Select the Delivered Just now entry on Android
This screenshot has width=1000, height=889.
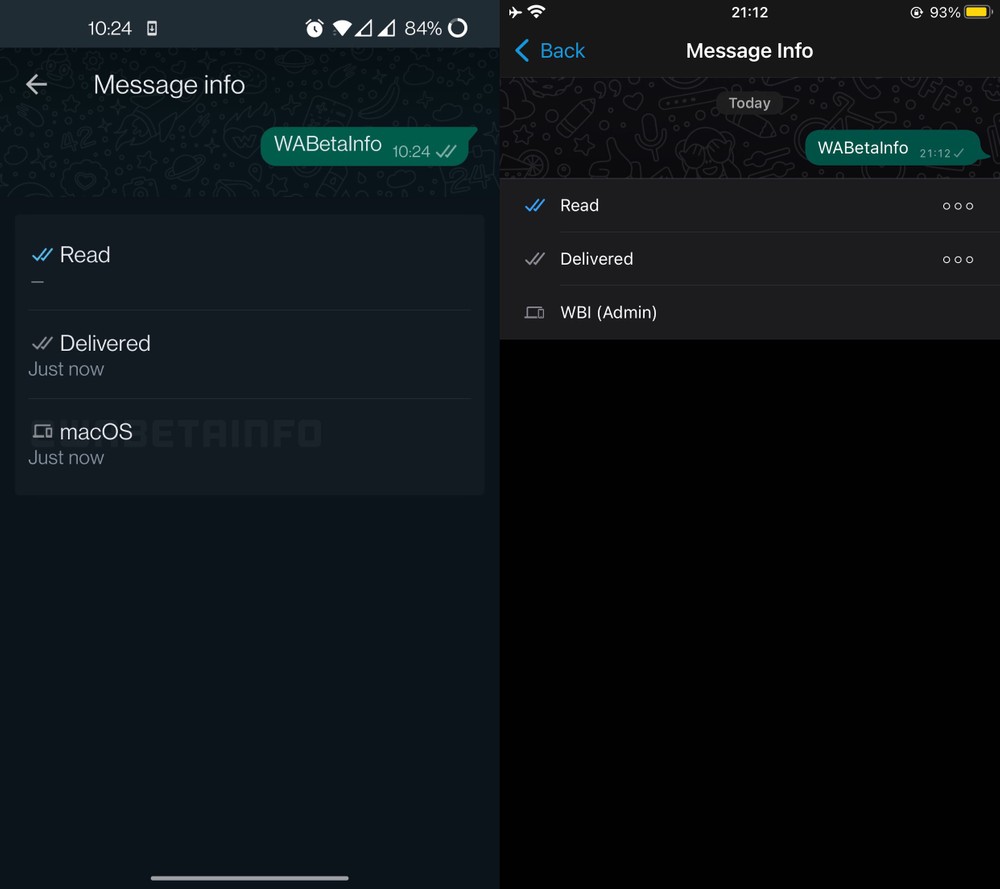(249, 355)
